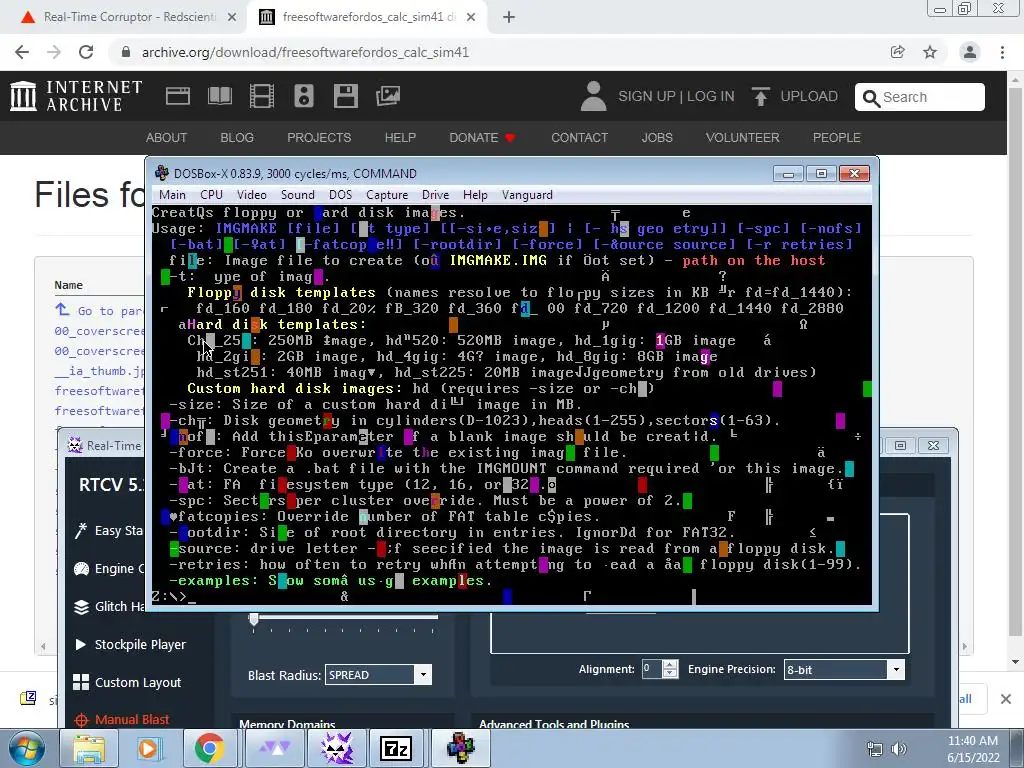Click the Internet Archive Search field
The image size is (1024, 768).
[x=920, y=97]
